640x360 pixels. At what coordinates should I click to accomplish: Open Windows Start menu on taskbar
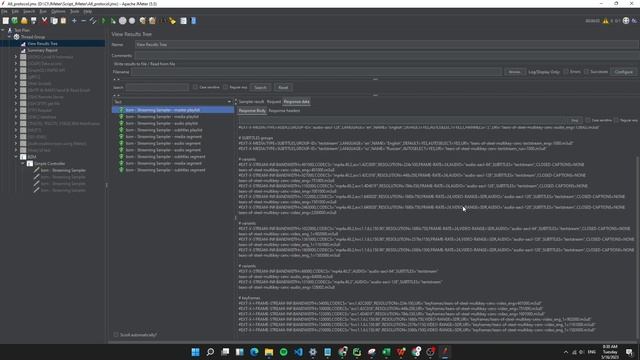[196, 352]
